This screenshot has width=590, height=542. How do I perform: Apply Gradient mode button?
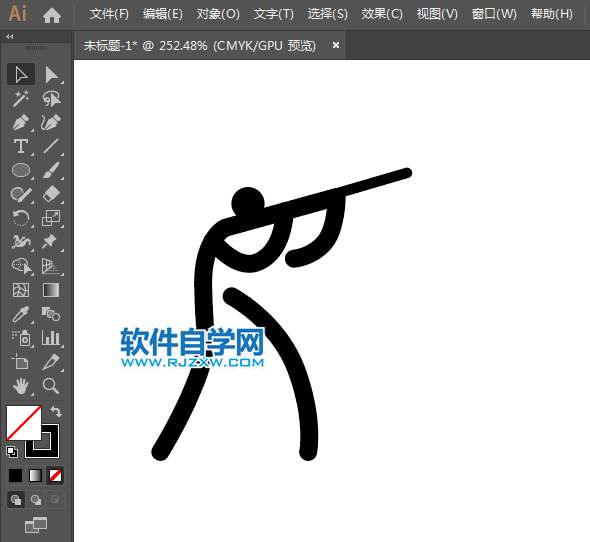[x=35, y=475]
